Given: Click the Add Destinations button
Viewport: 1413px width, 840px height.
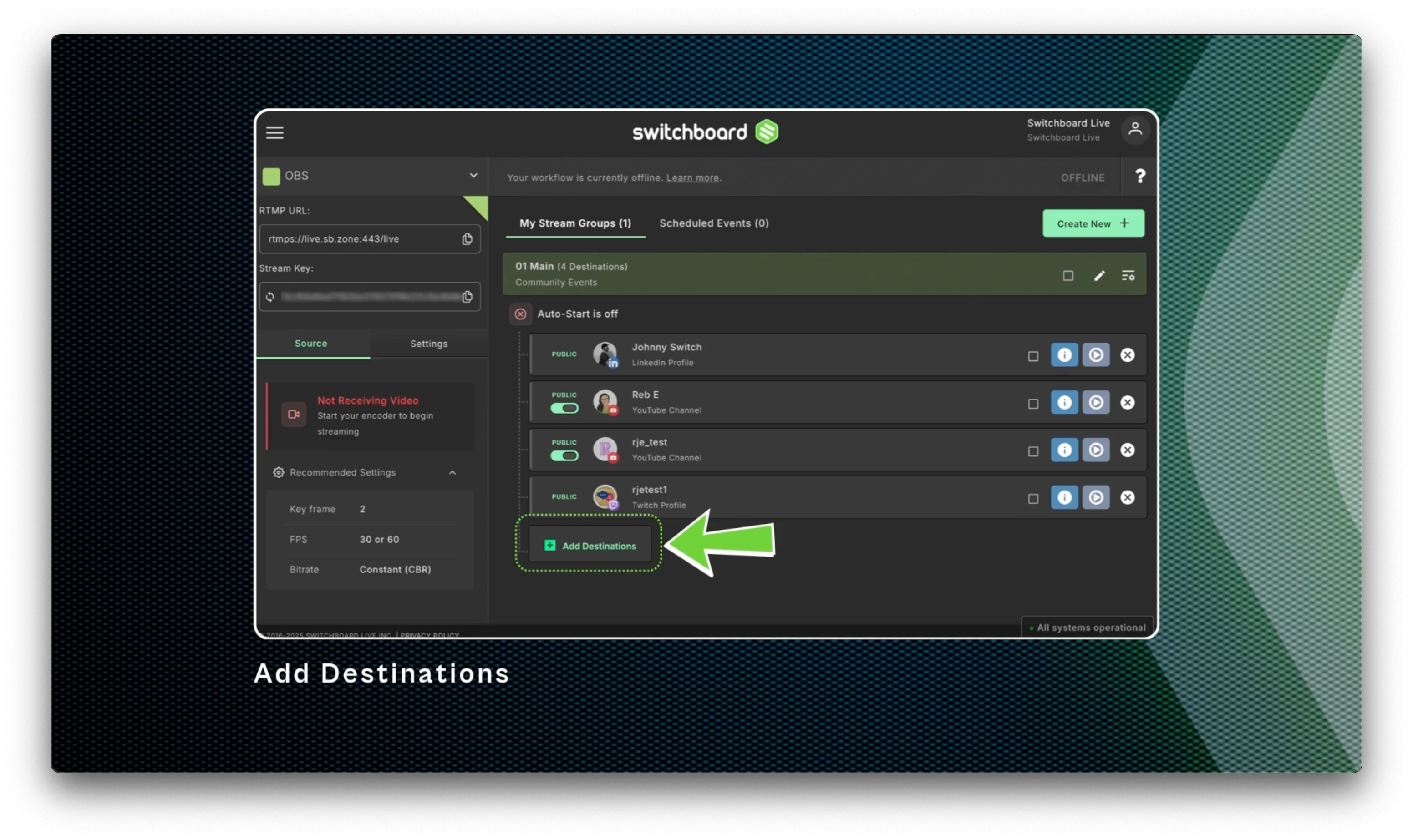Looking at the screenshot, I should point(590,546).
